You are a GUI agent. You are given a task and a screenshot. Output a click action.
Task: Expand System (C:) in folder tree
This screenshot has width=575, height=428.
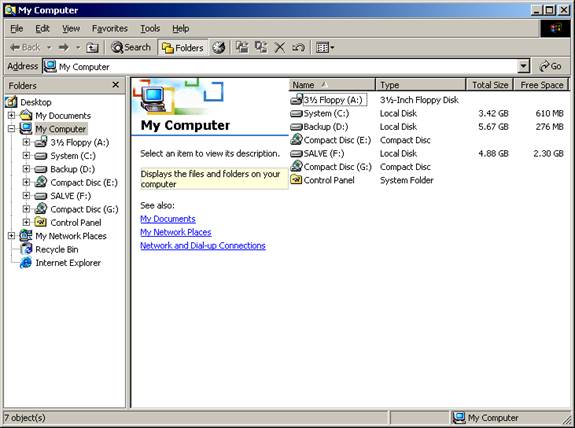[26, 156]
